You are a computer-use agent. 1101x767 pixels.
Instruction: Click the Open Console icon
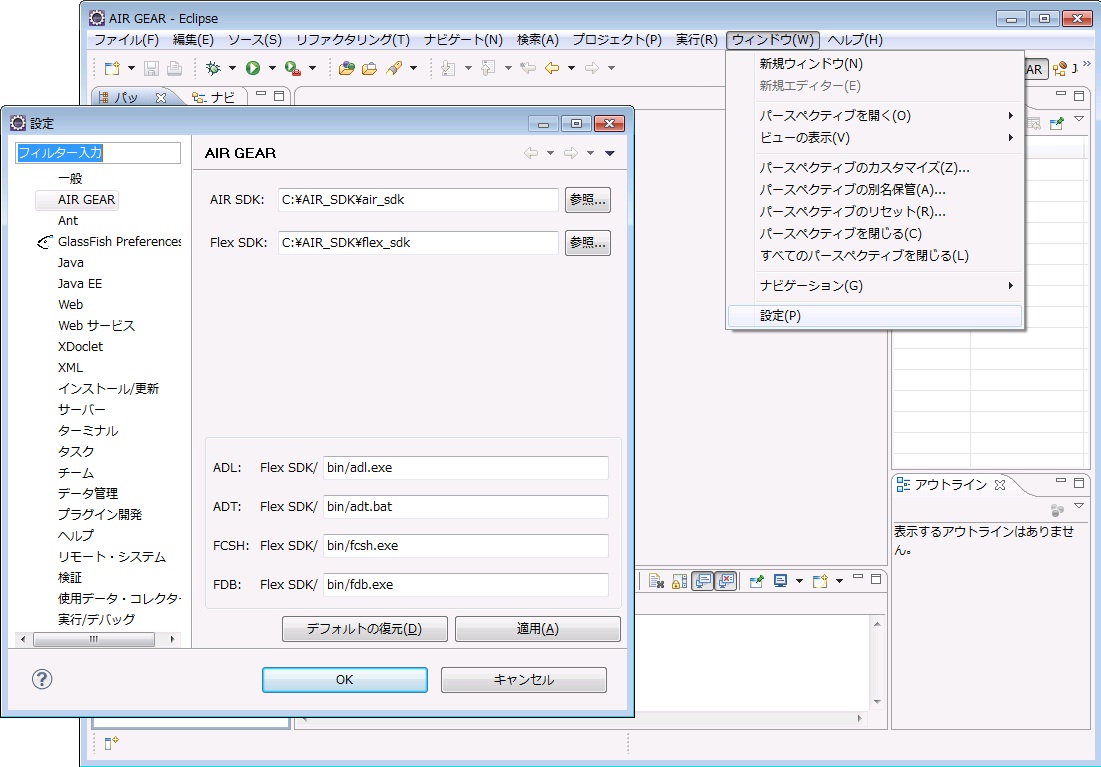coord(820,581)
